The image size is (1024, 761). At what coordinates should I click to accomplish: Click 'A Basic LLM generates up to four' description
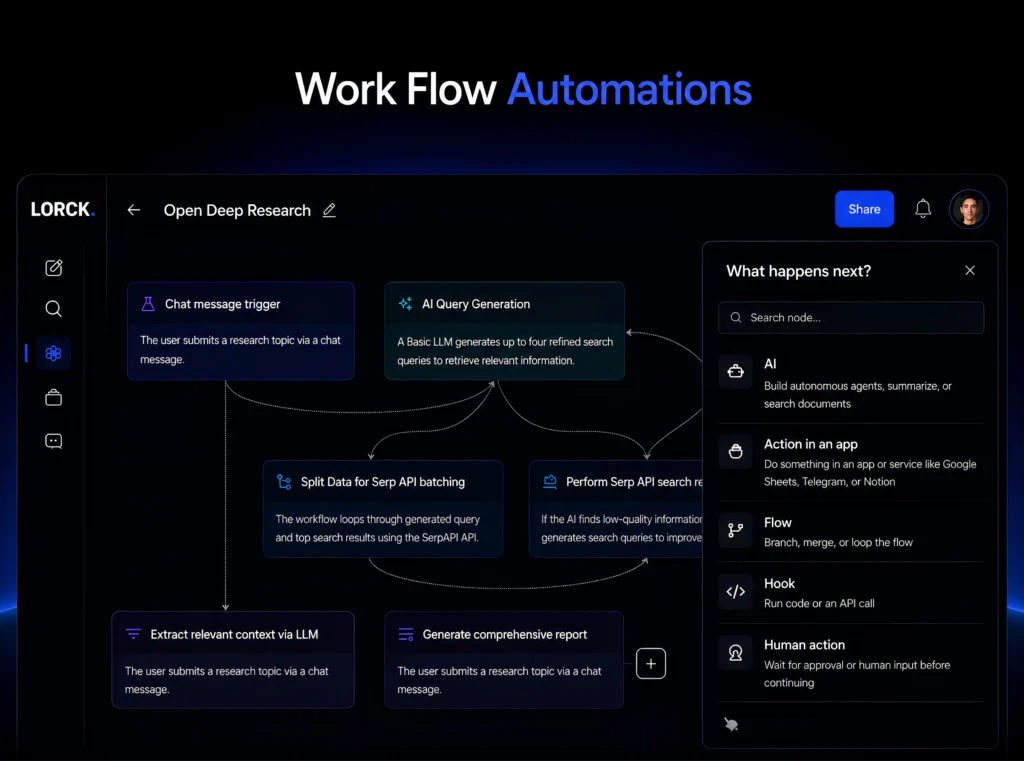click(505, 351)
